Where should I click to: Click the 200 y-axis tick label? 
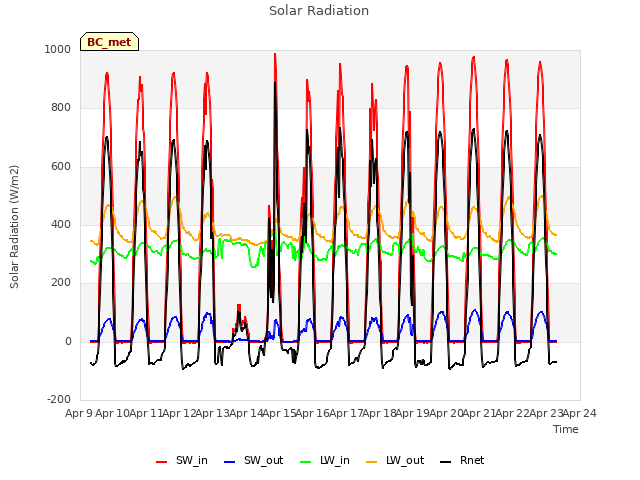coord(61,282)
